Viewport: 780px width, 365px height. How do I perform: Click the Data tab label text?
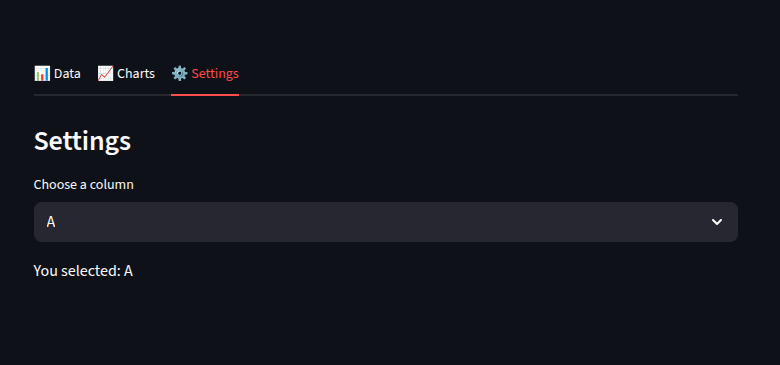(x=67, y=74)
